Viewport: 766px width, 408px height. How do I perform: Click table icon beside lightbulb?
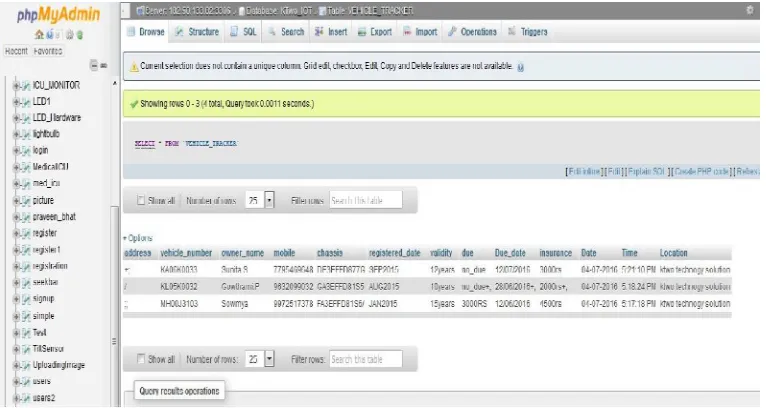(26, 134)
